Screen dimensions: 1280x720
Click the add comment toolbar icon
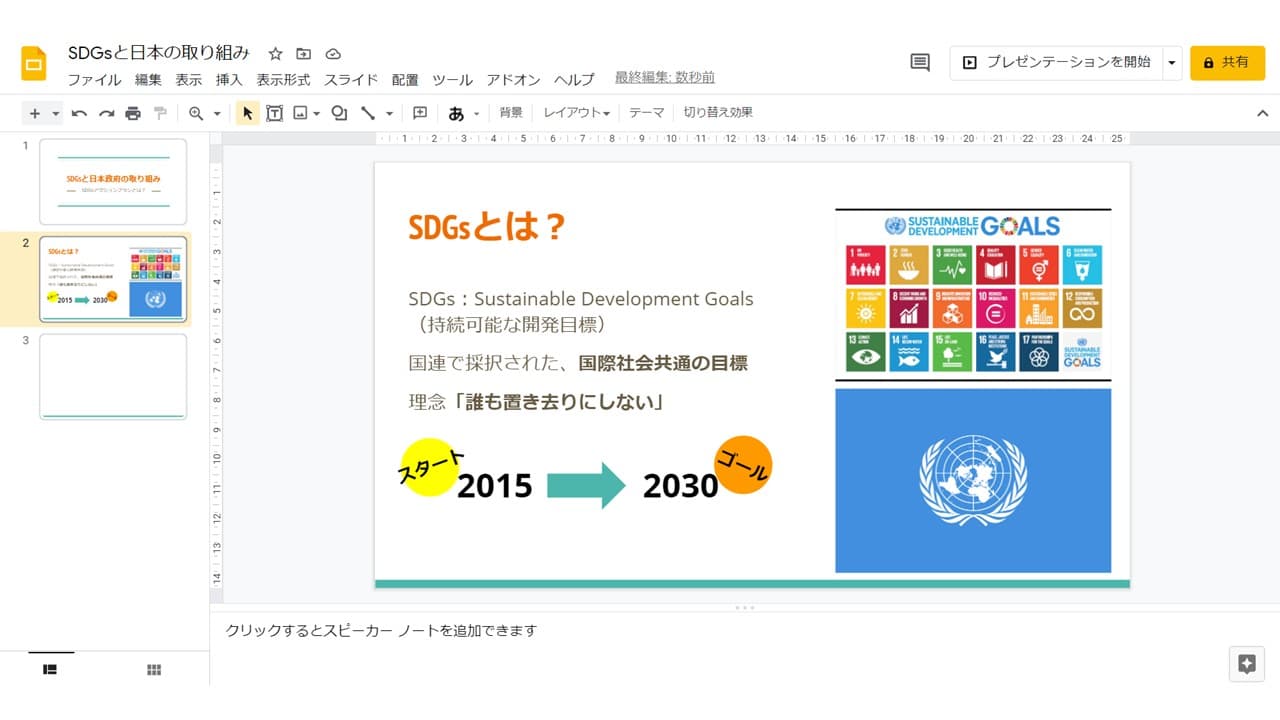[420, 114]
